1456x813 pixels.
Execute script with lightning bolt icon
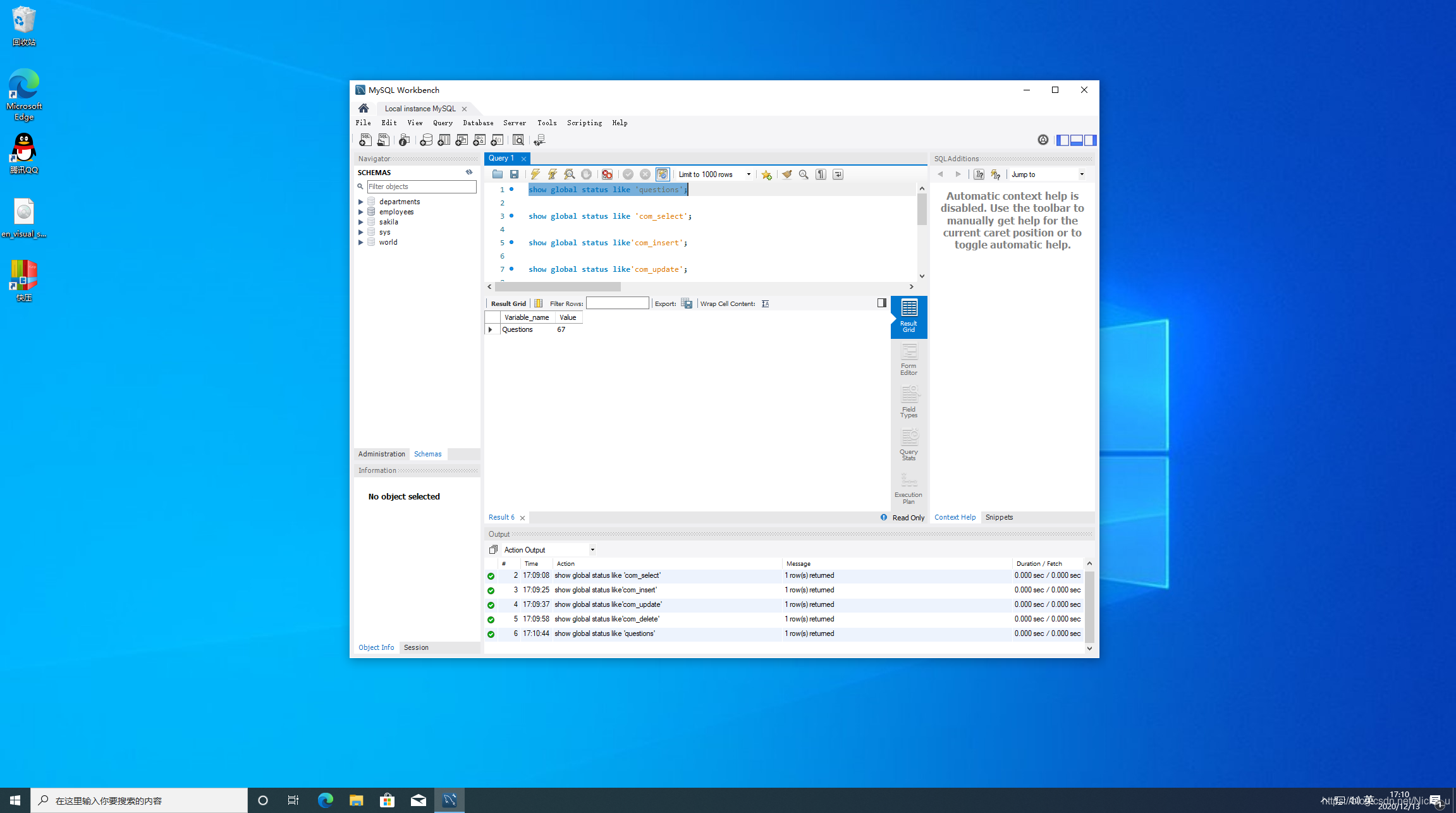(x=535, y=174)
